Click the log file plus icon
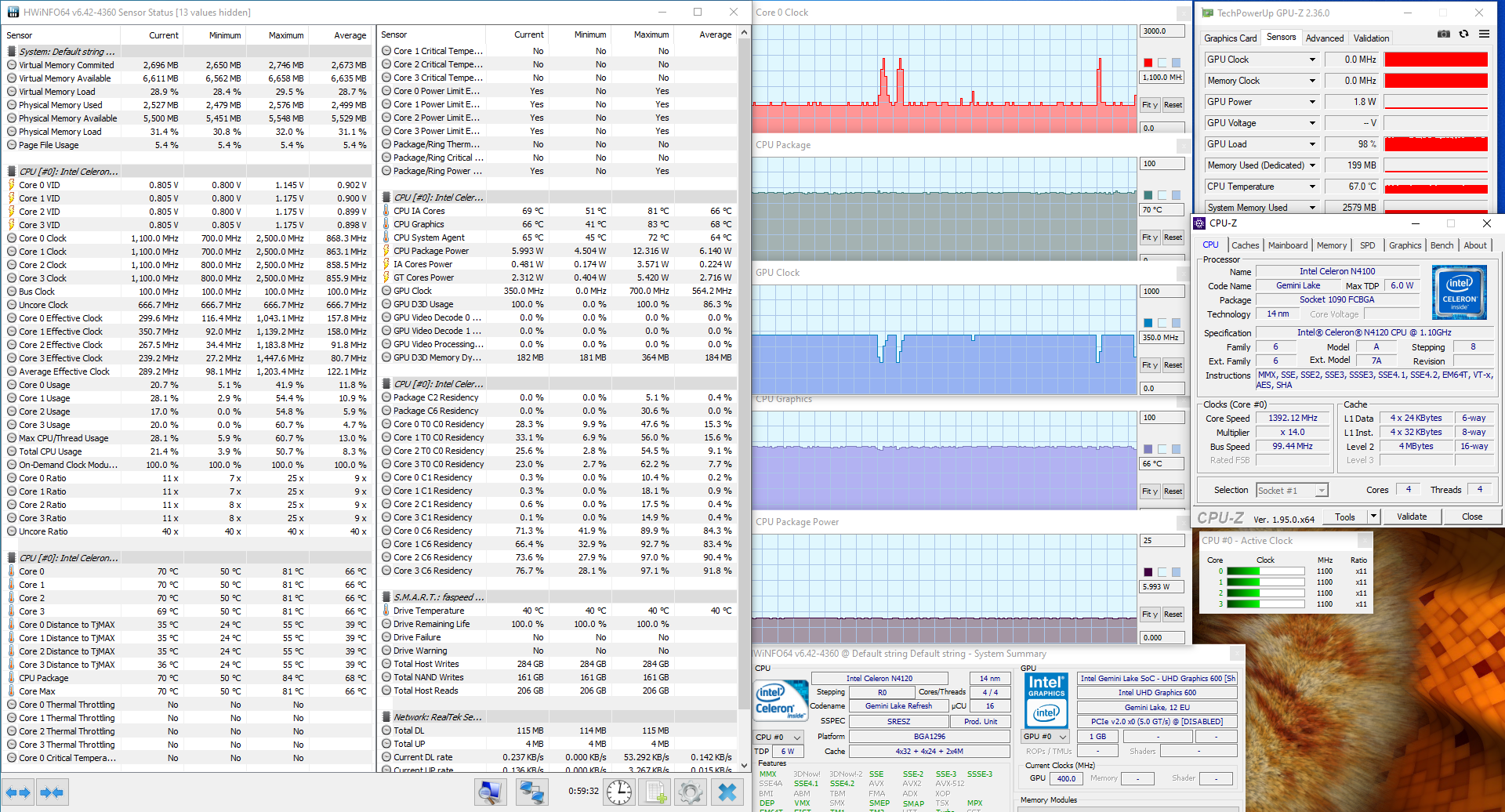The height and width of the screenshot is (812, 1505). pos(656,792)
